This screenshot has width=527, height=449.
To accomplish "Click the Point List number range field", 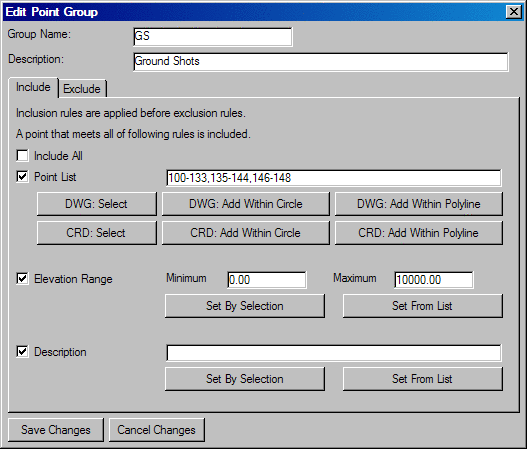I will point(334,178).
